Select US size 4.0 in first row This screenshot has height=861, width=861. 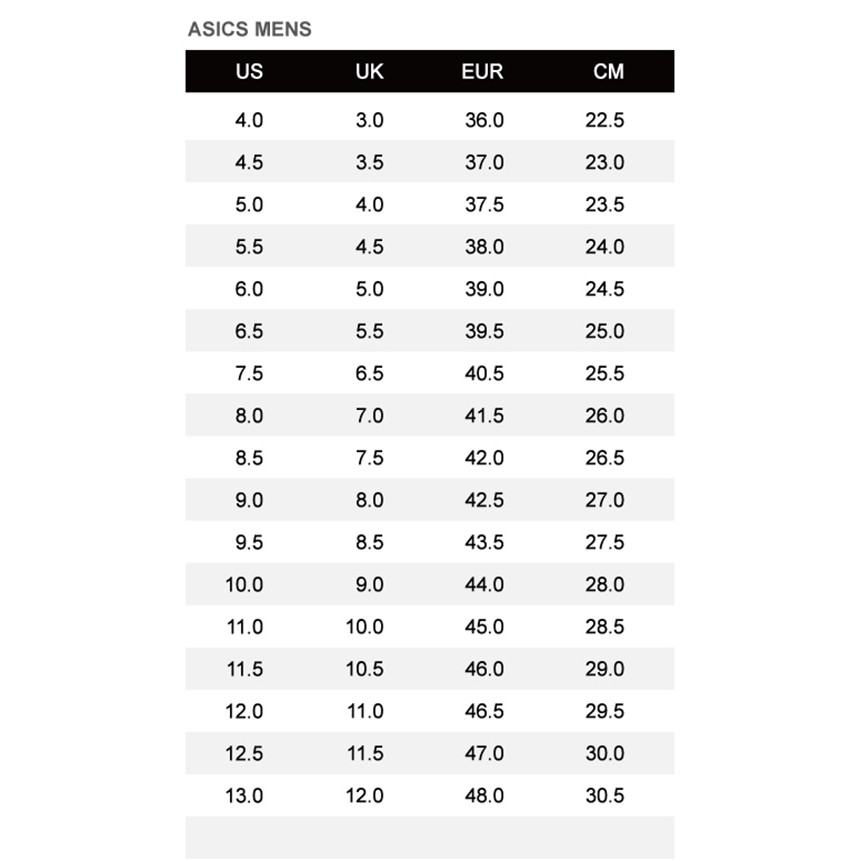click(249, 120)
